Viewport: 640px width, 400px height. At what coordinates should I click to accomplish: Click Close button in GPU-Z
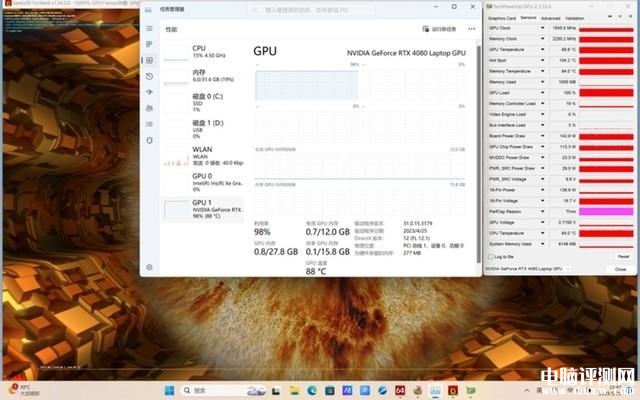click(620, 269)
